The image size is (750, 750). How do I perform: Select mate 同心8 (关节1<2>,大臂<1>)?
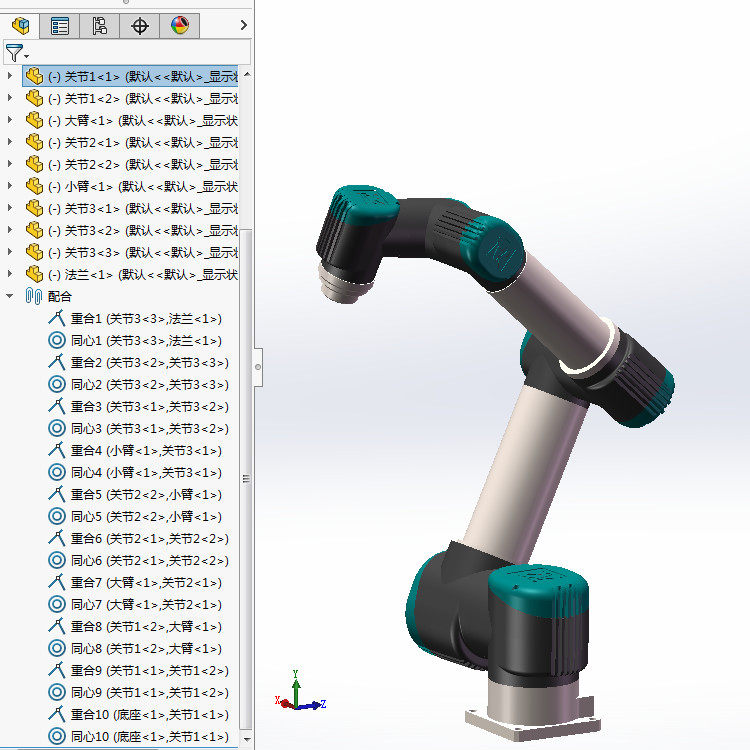coord(135,649)
